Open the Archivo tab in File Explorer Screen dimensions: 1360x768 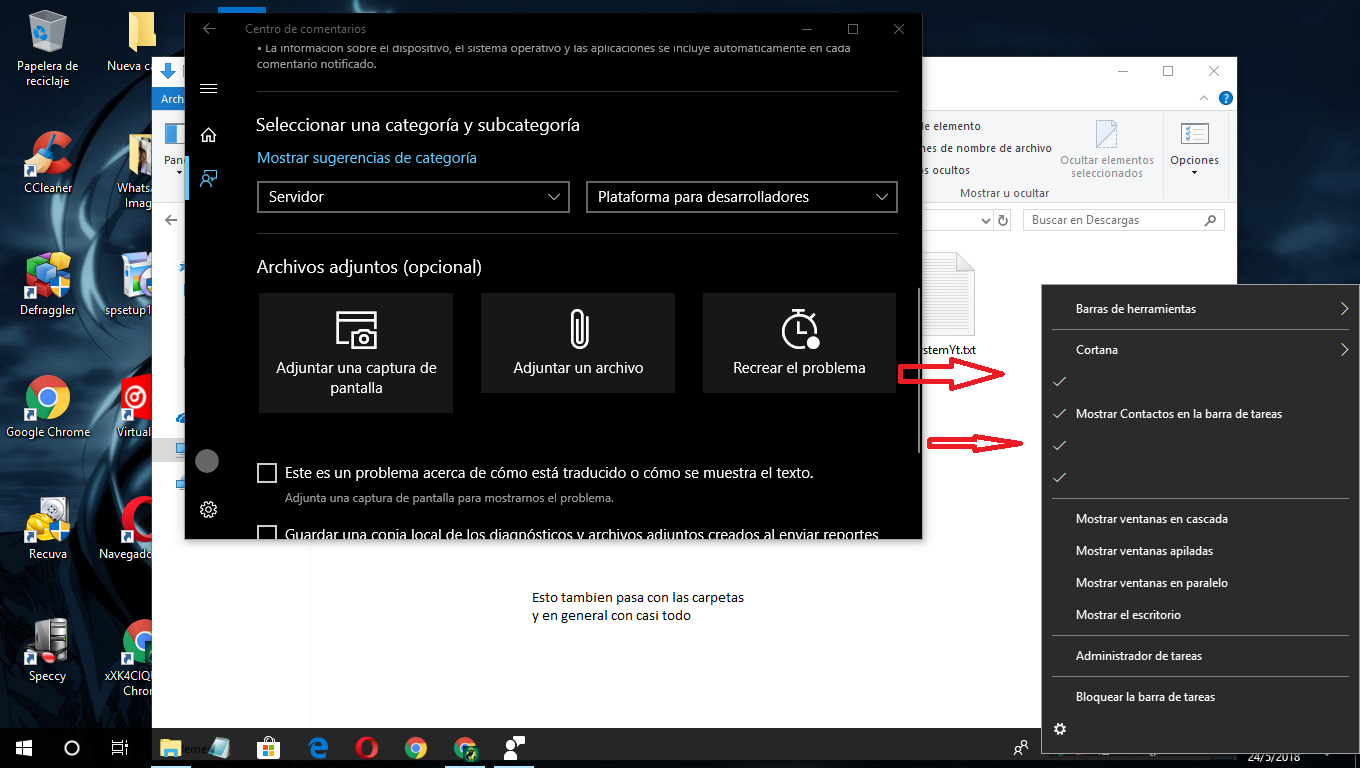171,99
